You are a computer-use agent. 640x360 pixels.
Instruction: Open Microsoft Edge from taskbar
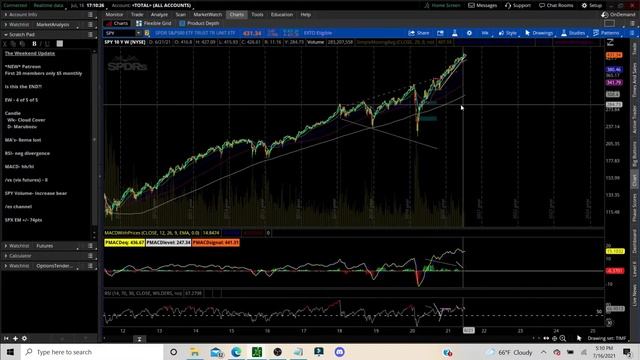pyautogui.click(x=236, y=352)
